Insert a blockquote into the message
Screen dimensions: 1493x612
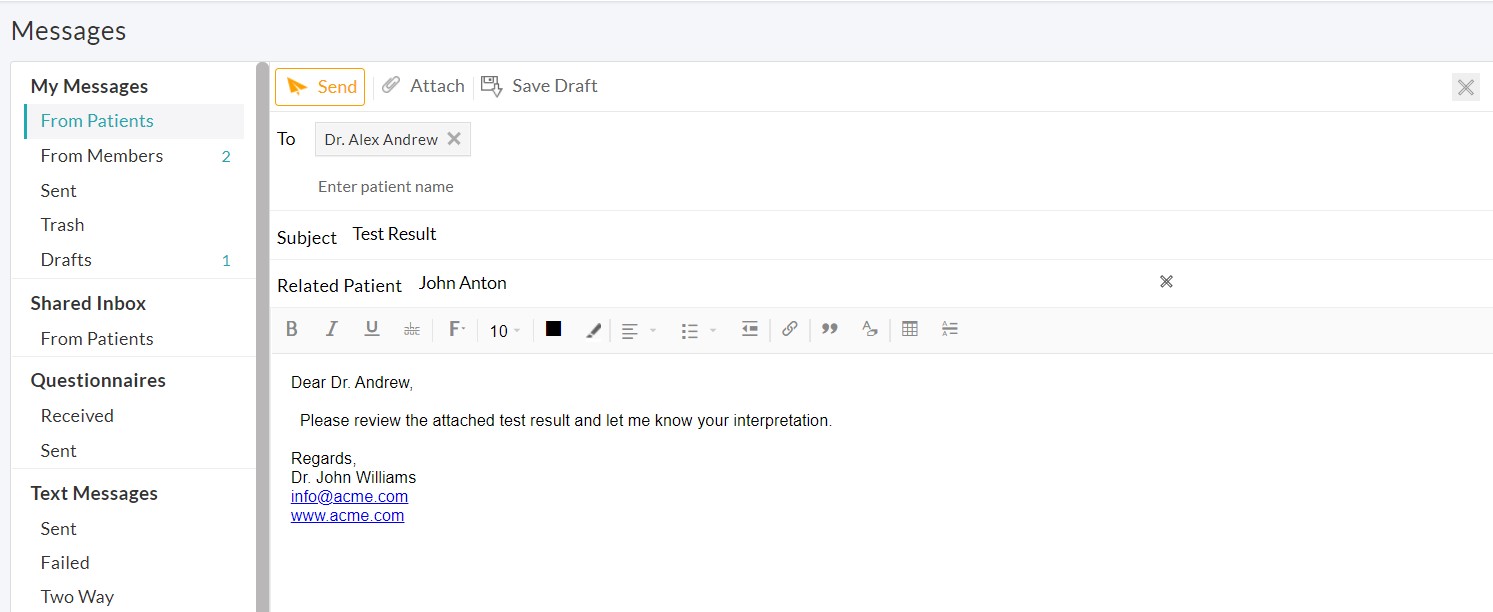coord(829,328)
